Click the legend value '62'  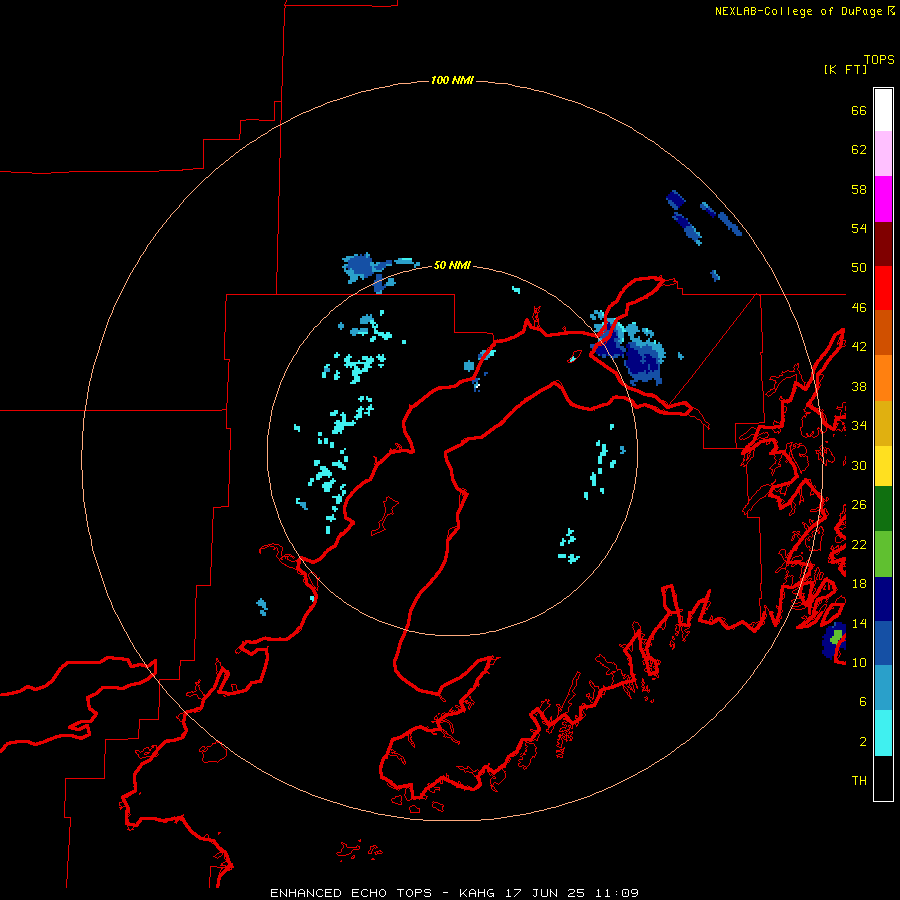(859, 150)
